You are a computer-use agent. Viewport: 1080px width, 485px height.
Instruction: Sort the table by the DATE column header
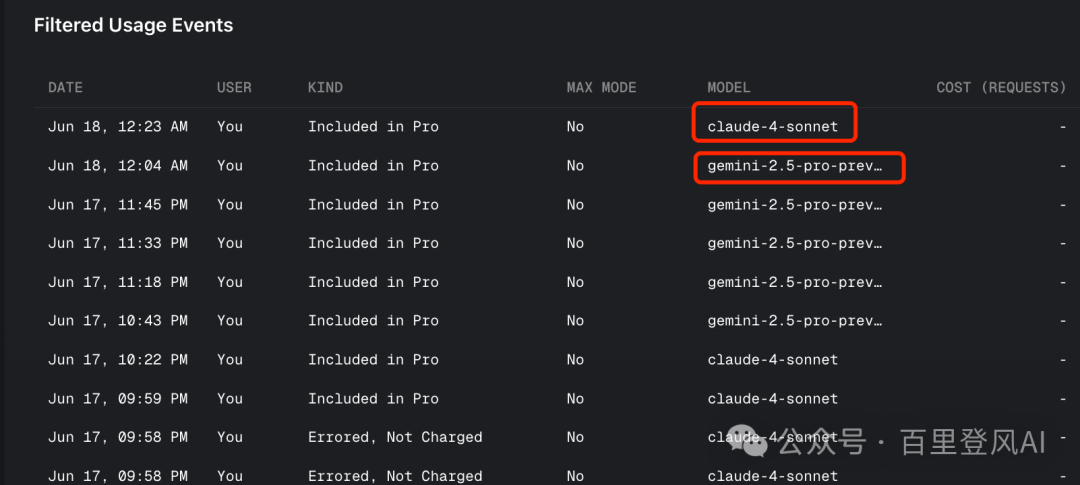65,88
